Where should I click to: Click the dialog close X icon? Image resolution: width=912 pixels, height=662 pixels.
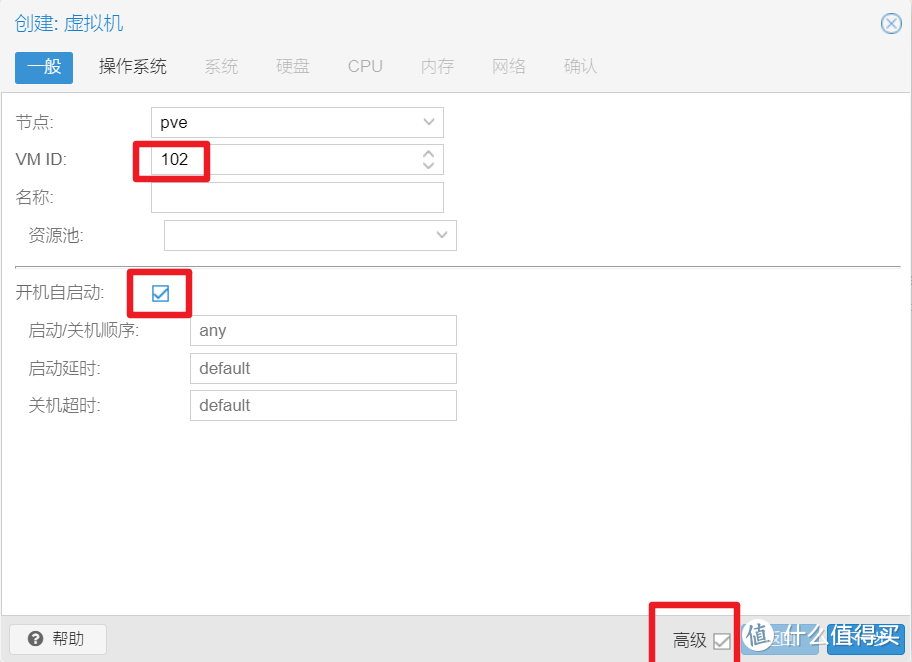891,24
